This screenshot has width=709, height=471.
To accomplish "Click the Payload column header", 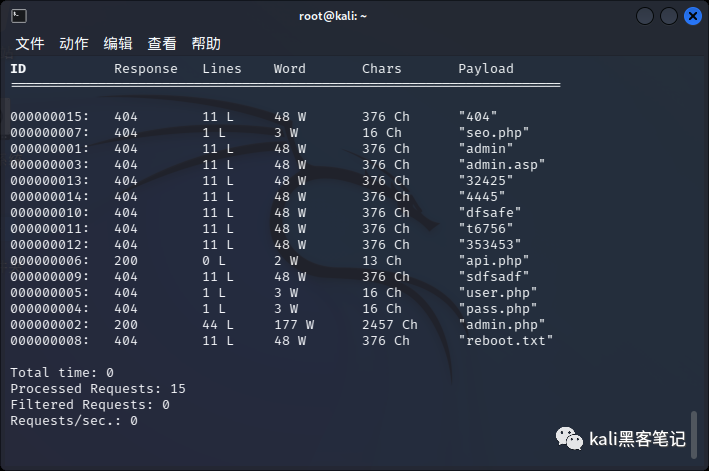I will (x=486, y=69).
